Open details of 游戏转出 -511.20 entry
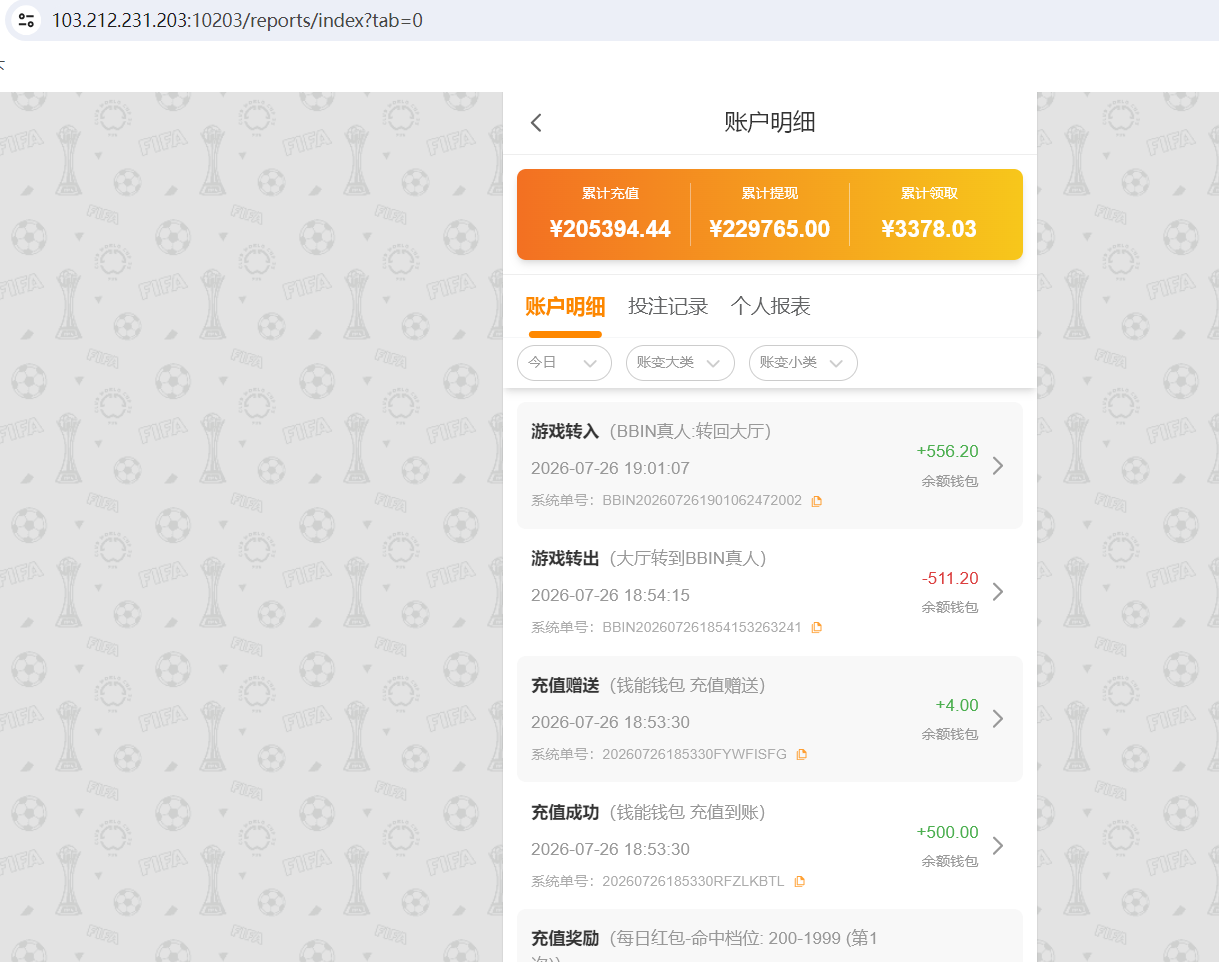Viewport: 1219px width, 962px height. (997, 592)
